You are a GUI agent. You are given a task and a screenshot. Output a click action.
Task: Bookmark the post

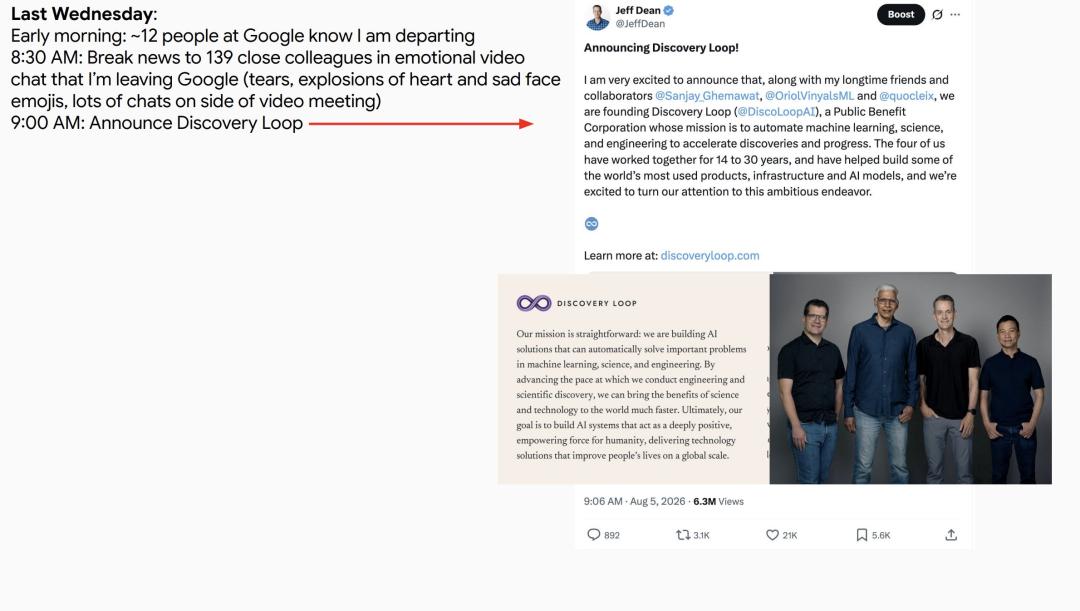[862, 535]
